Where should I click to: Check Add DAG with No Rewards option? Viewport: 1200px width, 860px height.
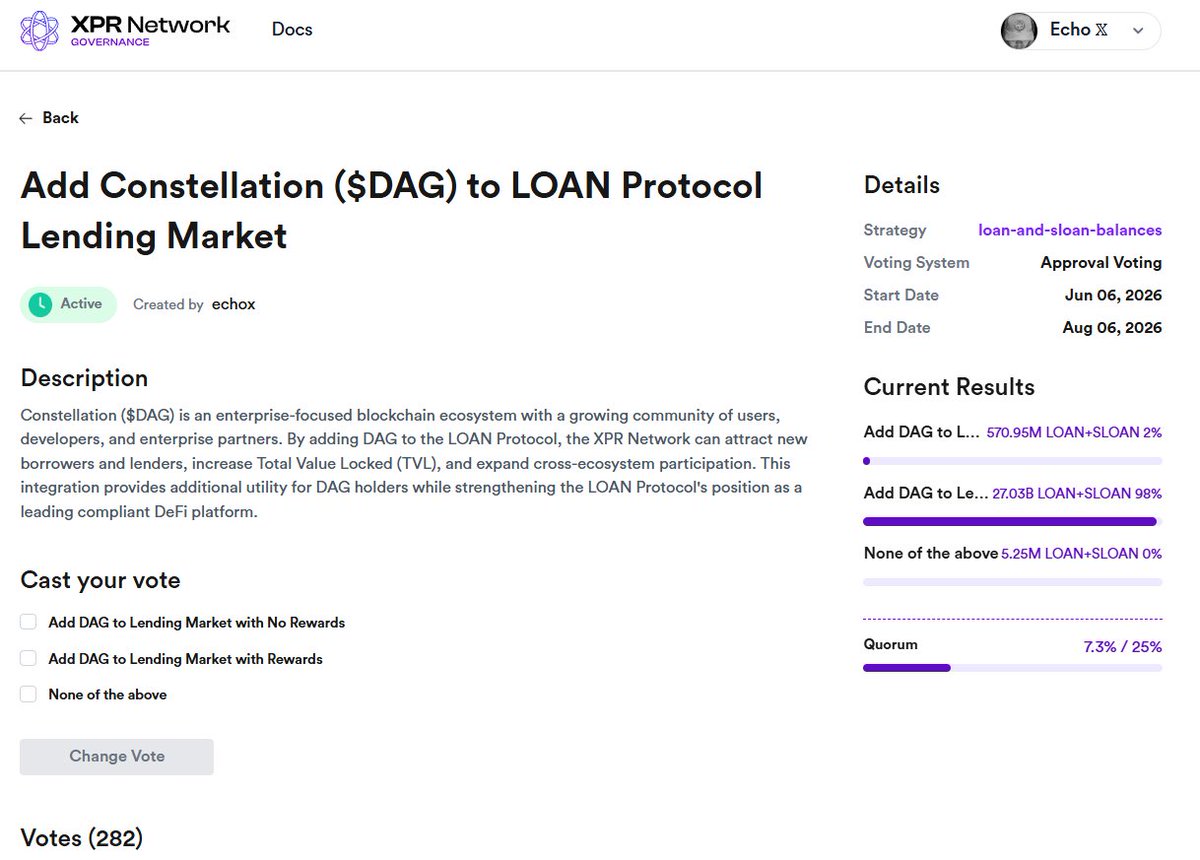tap(28, 622)
